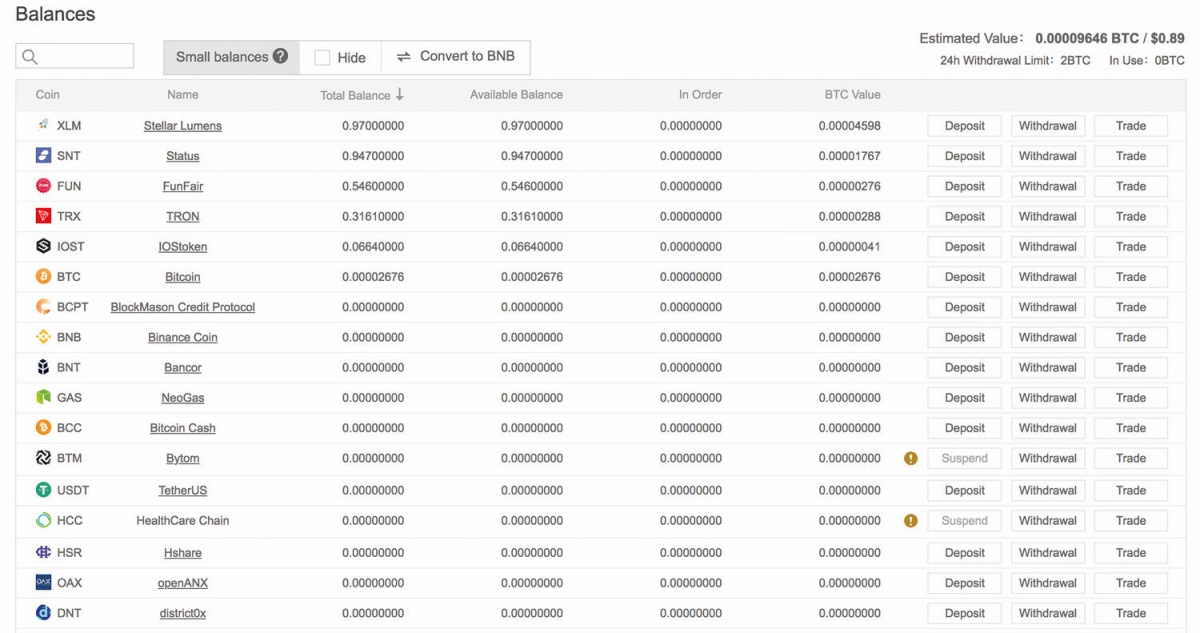Open the TRON name link

(x=183, y=216)
